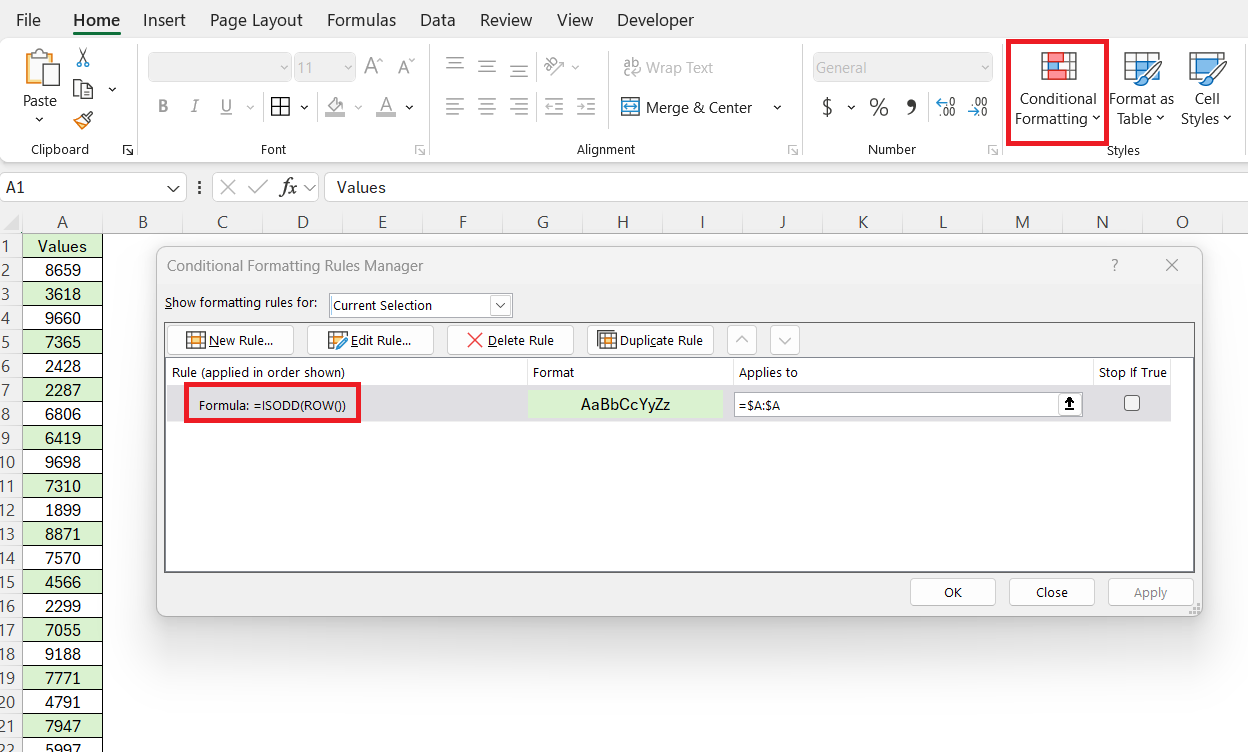Move rule up with the up arrow
The width and height of the screenshot is (1248, 752).
741,340
